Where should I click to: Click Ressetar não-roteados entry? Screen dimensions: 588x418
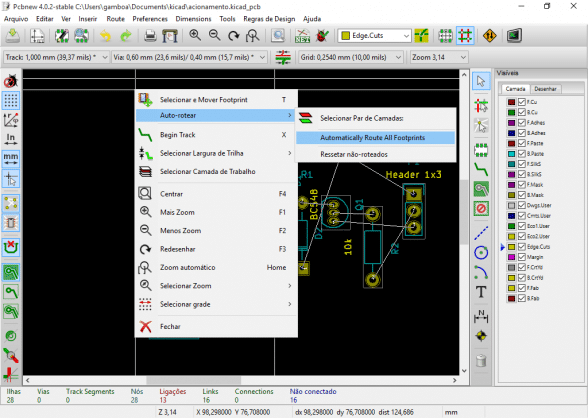click(375, 154)
